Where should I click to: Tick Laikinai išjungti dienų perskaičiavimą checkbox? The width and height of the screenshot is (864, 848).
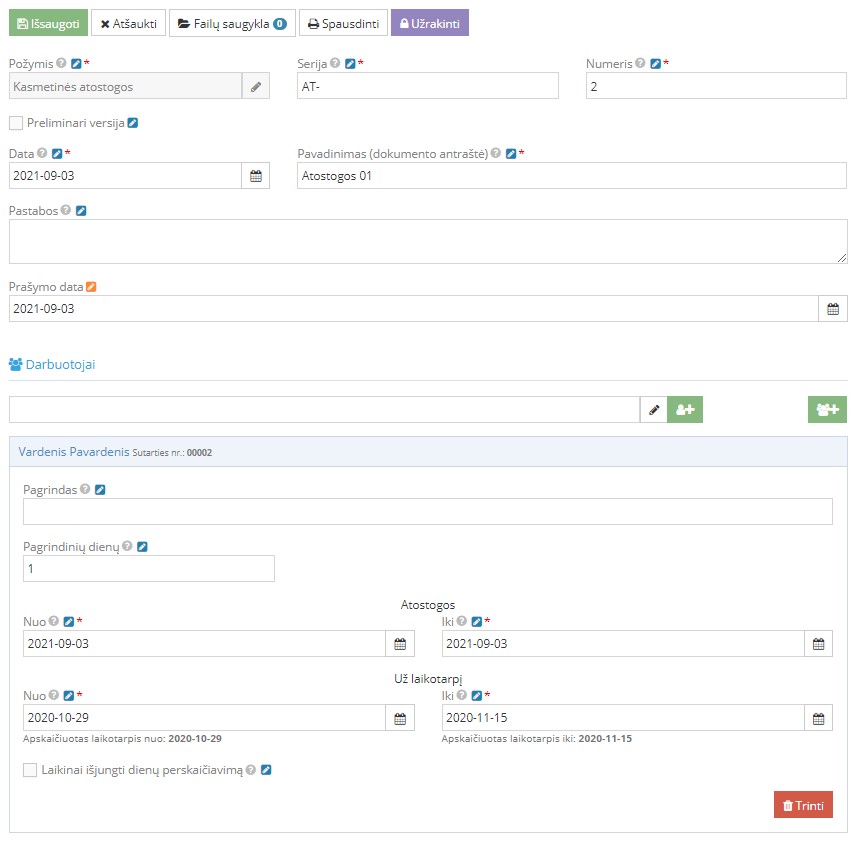(30, 771)
